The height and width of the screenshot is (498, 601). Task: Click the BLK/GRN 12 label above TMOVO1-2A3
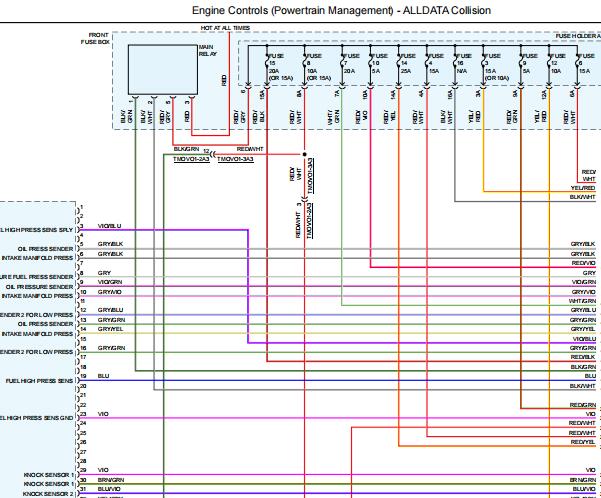pos(191,150)
